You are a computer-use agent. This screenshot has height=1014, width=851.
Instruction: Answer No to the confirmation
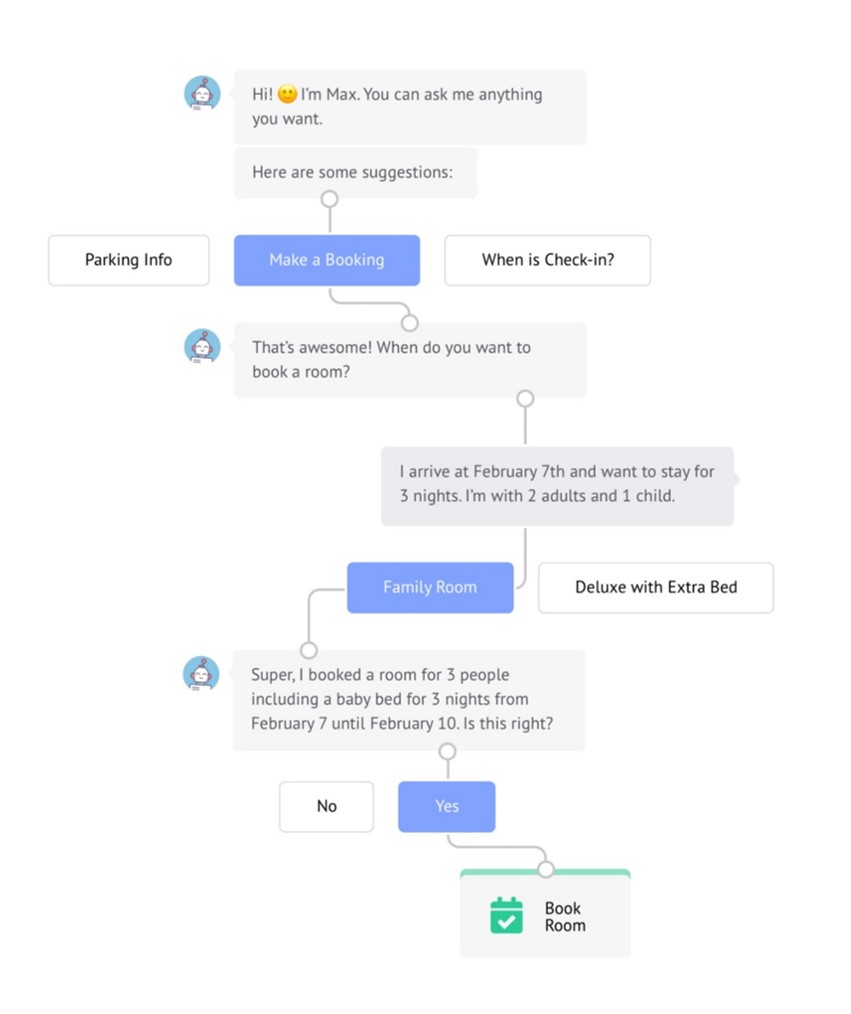327,806
